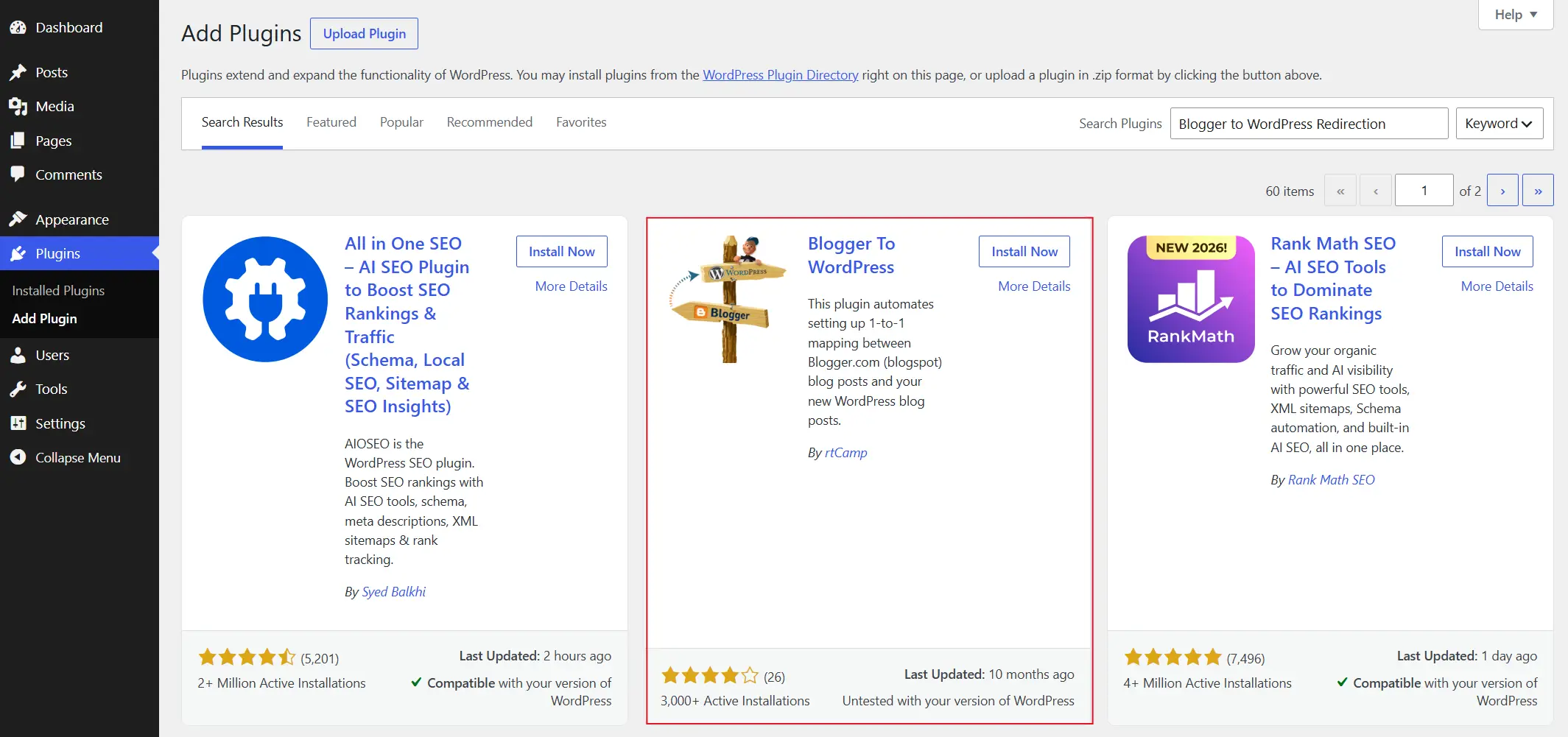Switch to the Search Results tab
Image resolution: width=1568 pixels, height=737 pixels.
pyautogui.click(x=242, y=122)
